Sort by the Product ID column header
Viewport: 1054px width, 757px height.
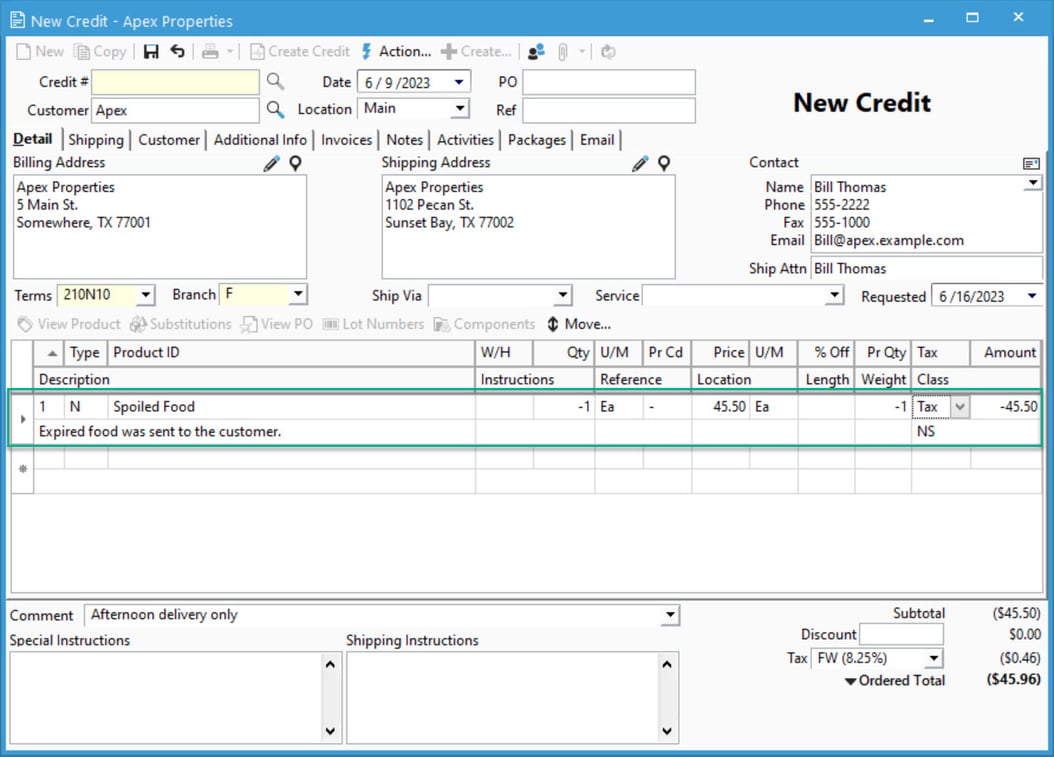pyautogui.click(x=291, y=353)
